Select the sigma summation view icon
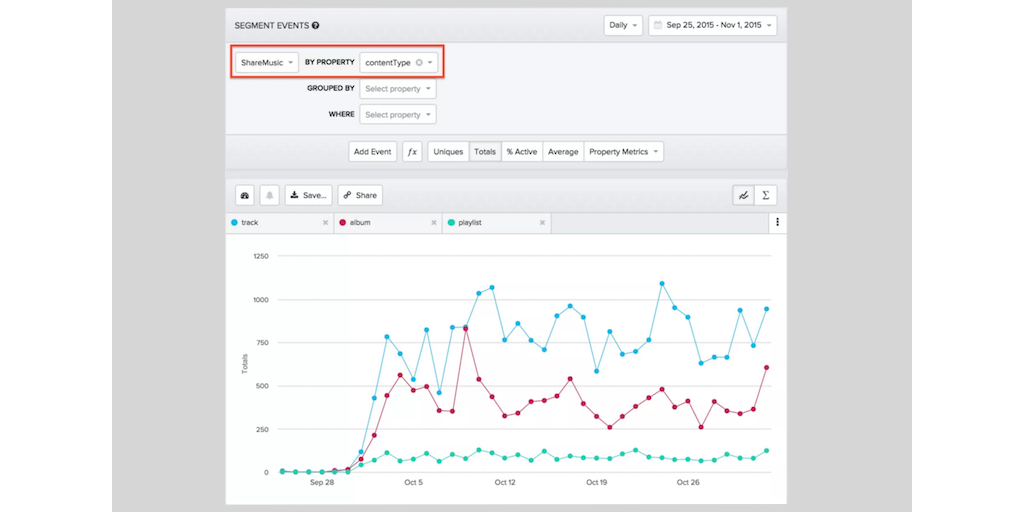 coord(766,196)
